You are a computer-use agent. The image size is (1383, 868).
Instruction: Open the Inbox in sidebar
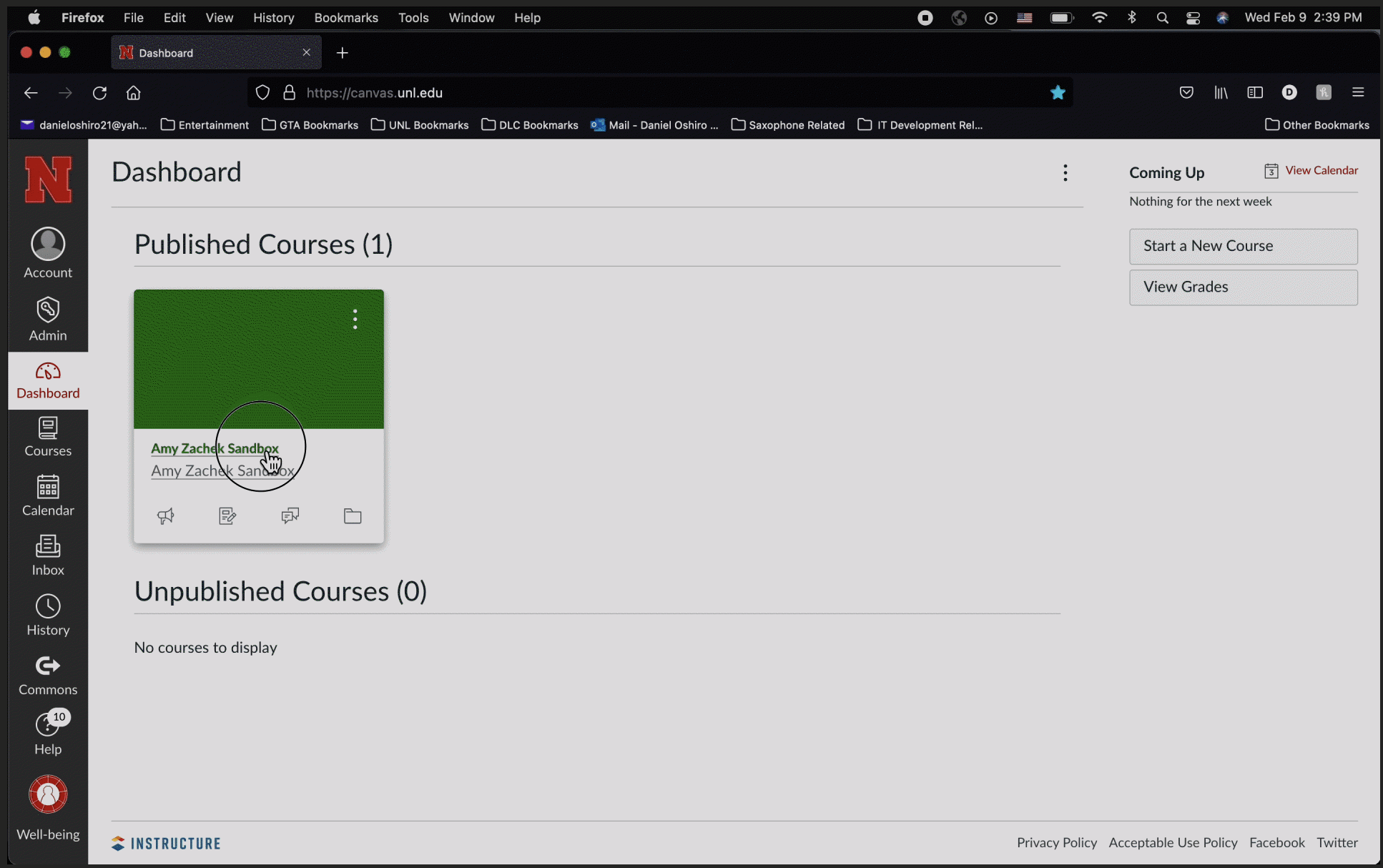[x=48, y=556]
